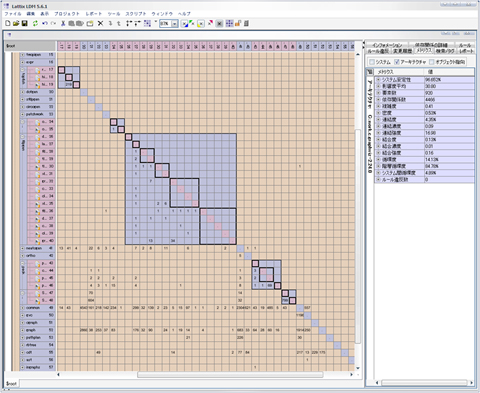Expand the dotgen tree node, row 20
The image size is (480, 393).
point(23,92)
